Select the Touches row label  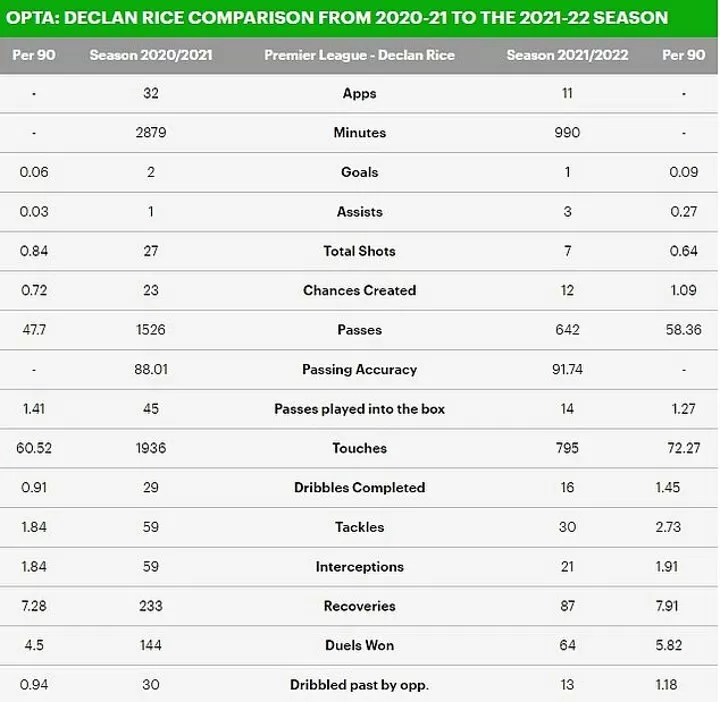360,448
